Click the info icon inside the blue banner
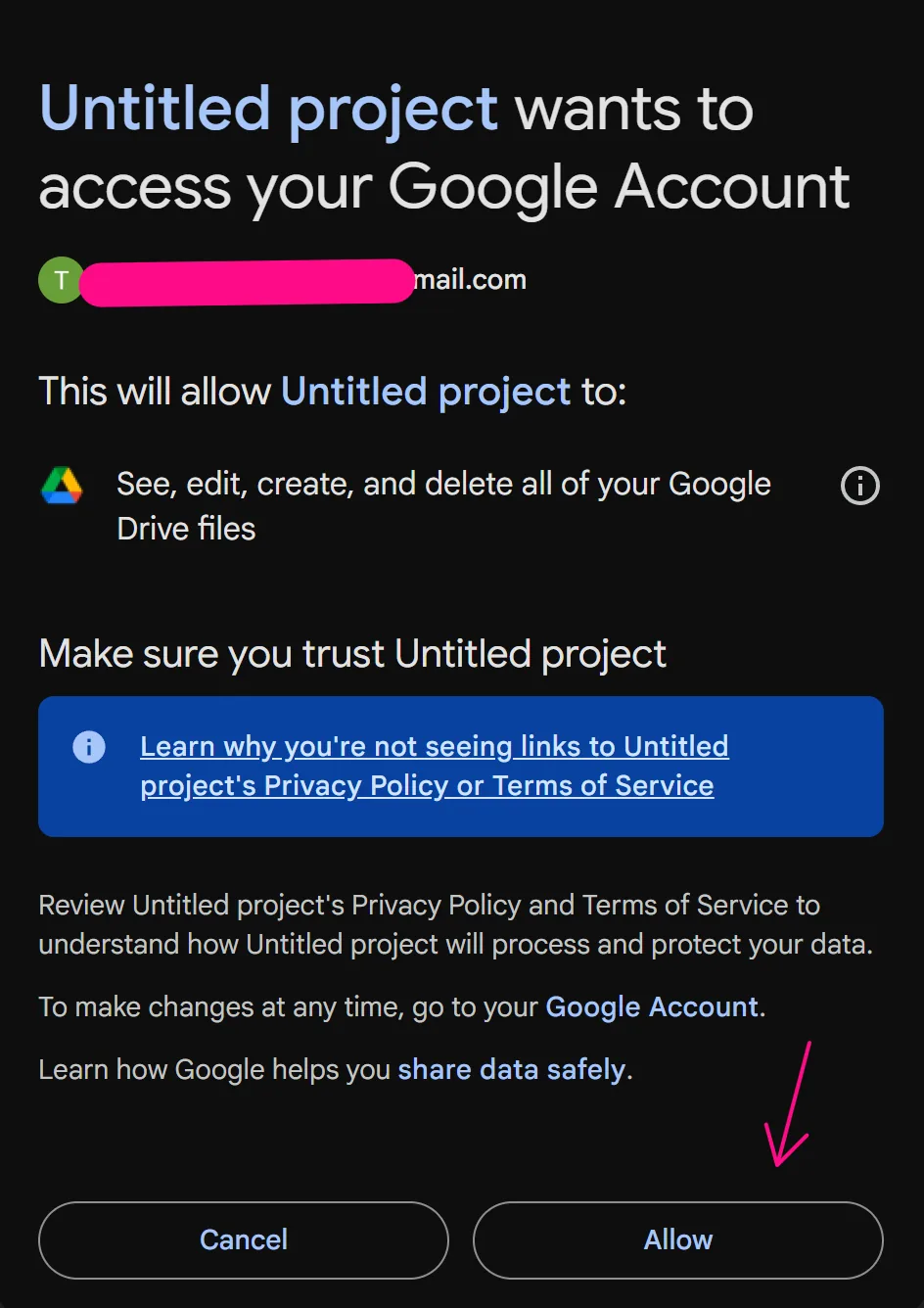The image size is (924, 1308). (88, 746)
